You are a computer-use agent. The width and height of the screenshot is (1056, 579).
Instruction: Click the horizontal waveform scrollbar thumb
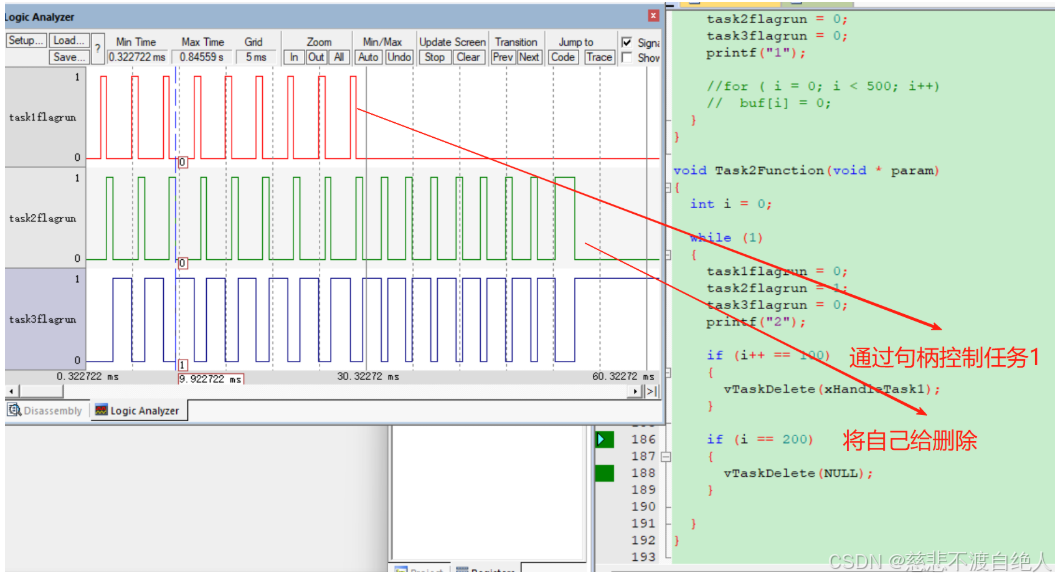coord(41,391)
